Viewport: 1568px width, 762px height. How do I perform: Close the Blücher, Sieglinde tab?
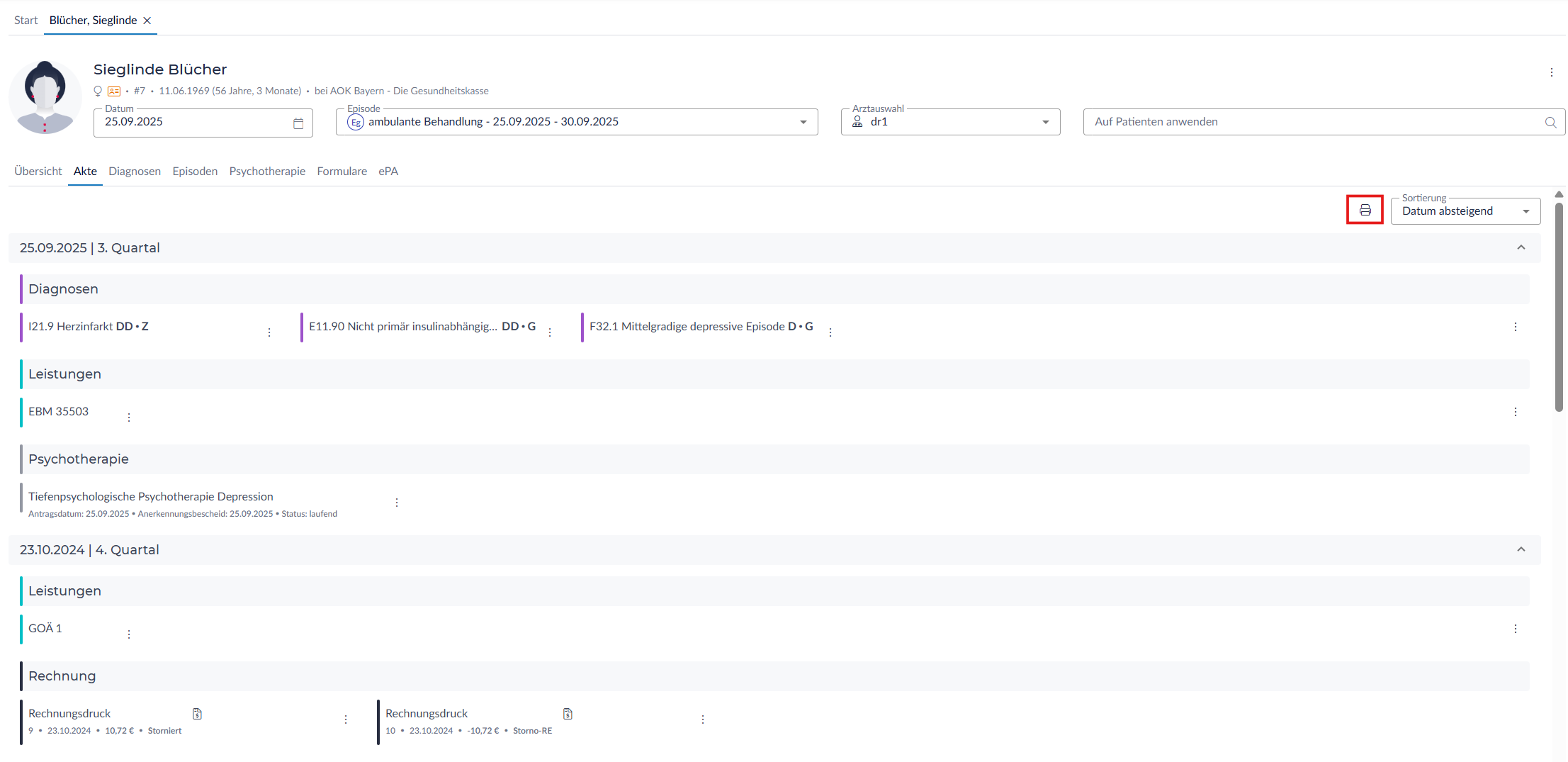point(147,21)
